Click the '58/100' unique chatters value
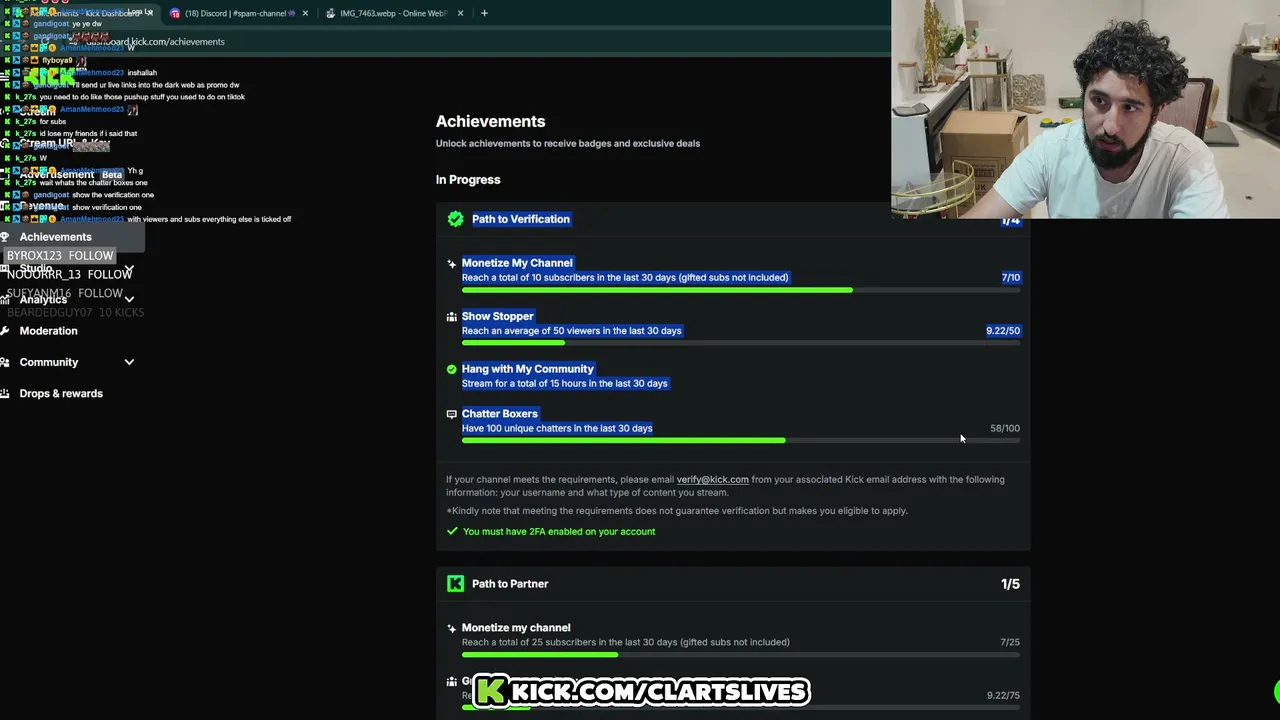The width and height of the screenshot is (1280, 720). (x=1005, y=428)
